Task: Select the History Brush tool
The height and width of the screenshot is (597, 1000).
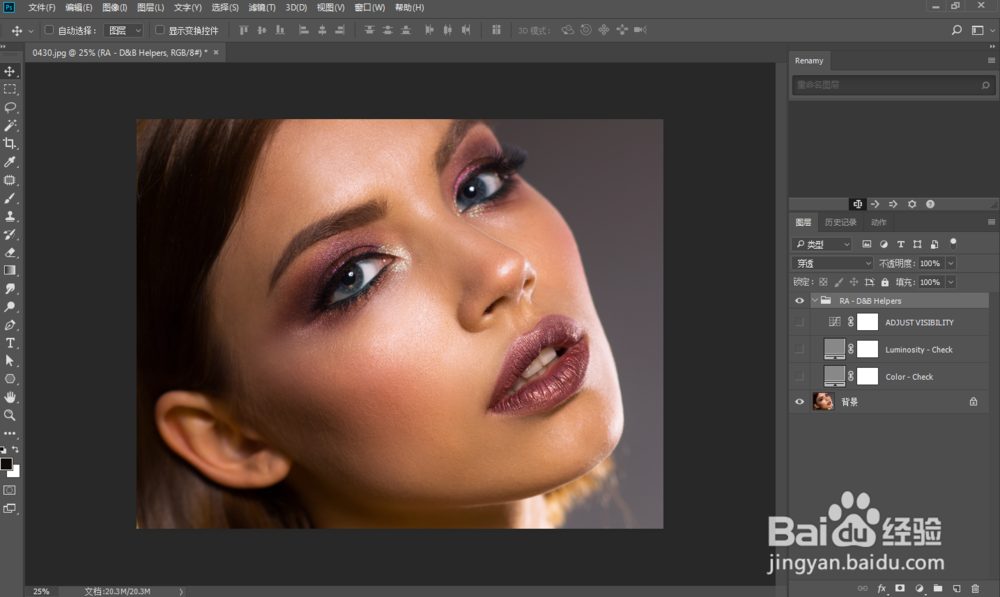Action: coord(10,234)
